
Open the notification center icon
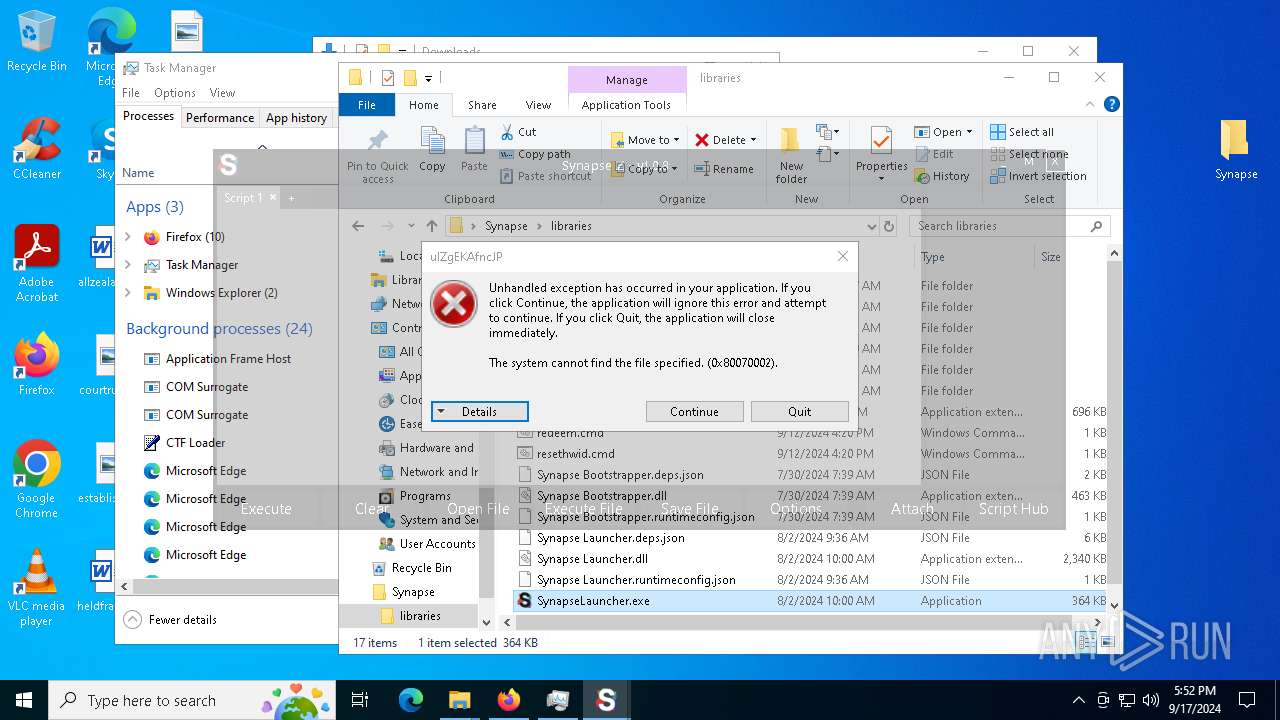(1247, 700)
